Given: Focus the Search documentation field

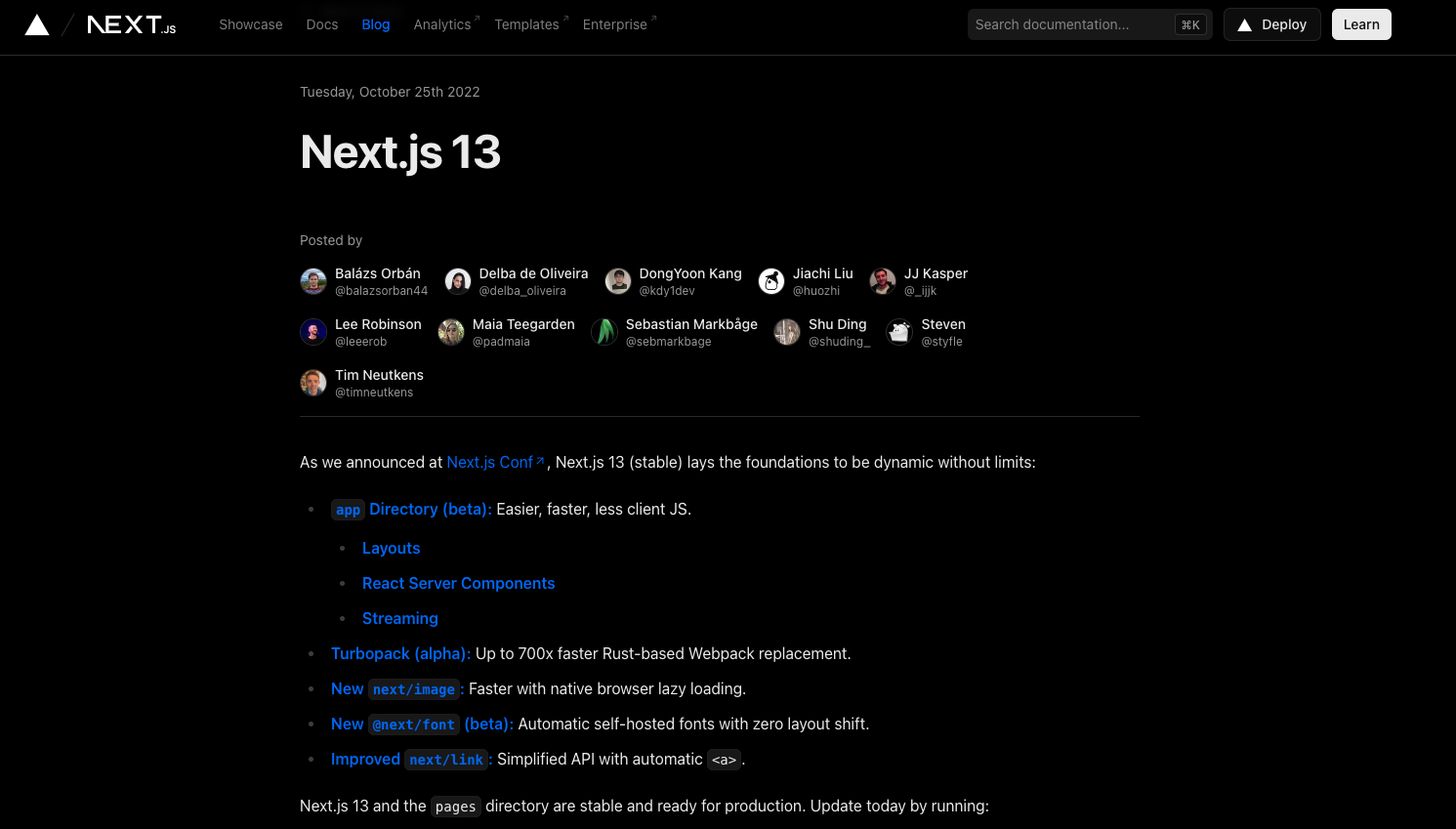Looking at the screenshot, I should click(x=1090, y=24).
